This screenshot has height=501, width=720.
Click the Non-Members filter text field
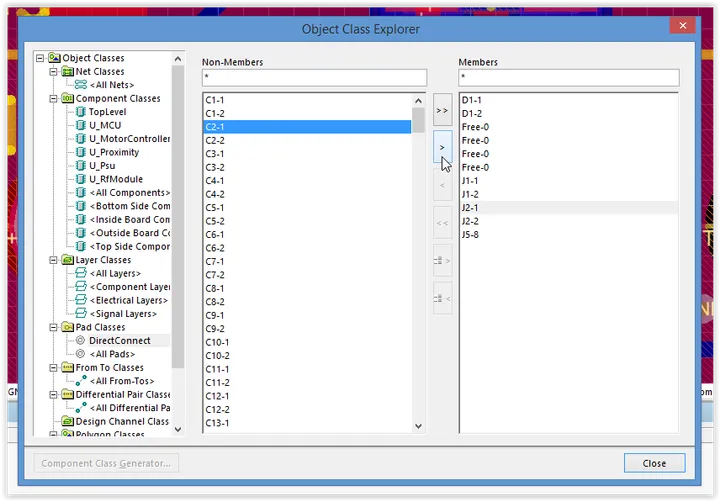point(314,78)
